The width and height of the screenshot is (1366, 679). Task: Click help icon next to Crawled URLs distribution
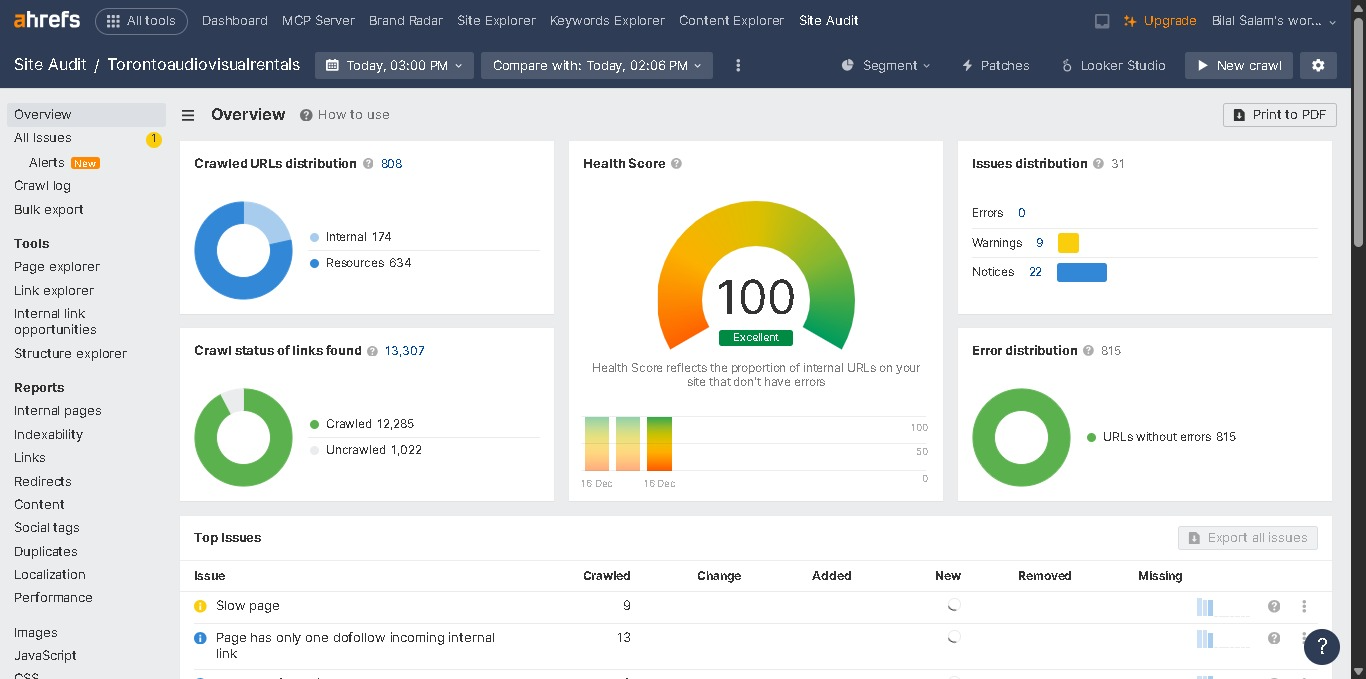[x=368, y=164]
